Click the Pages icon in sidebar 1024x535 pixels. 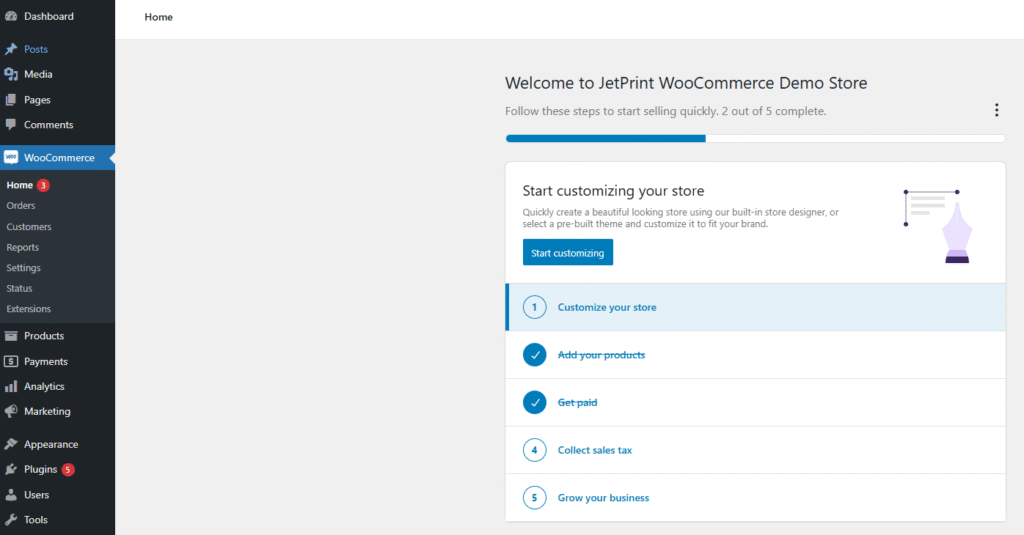coord(11,100)
